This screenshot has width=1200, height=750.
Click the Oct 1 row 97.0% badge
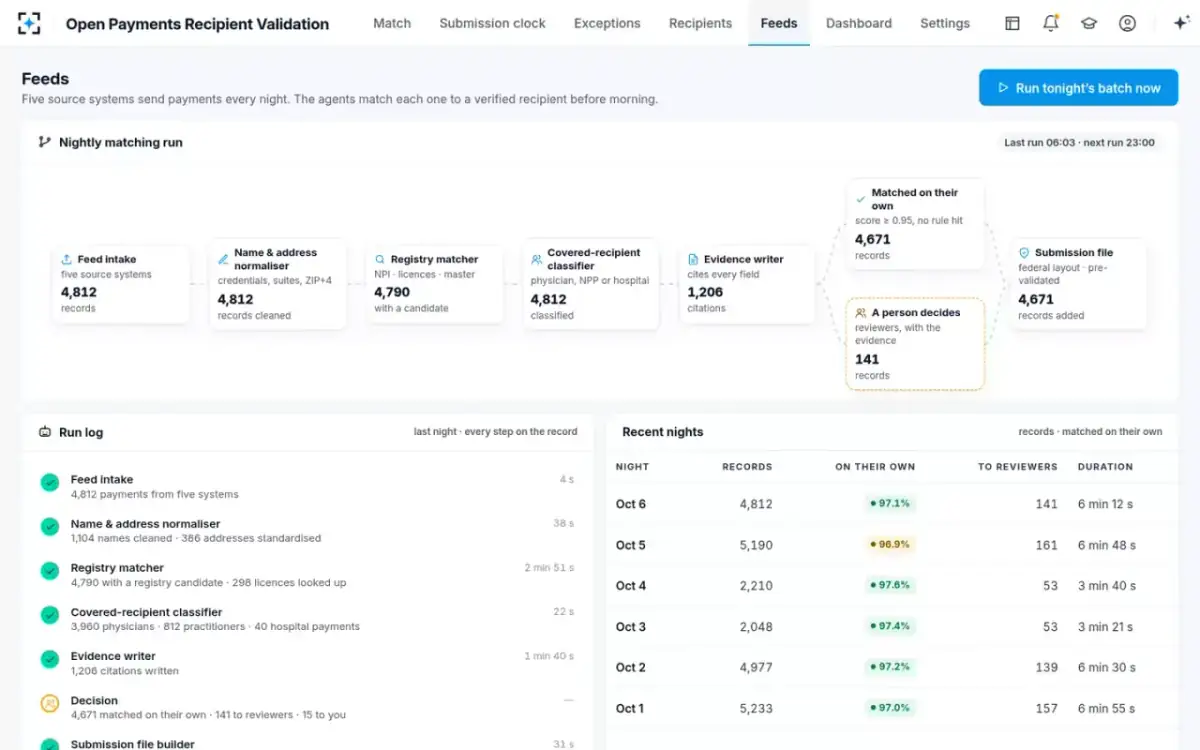(x=890, y=708)
